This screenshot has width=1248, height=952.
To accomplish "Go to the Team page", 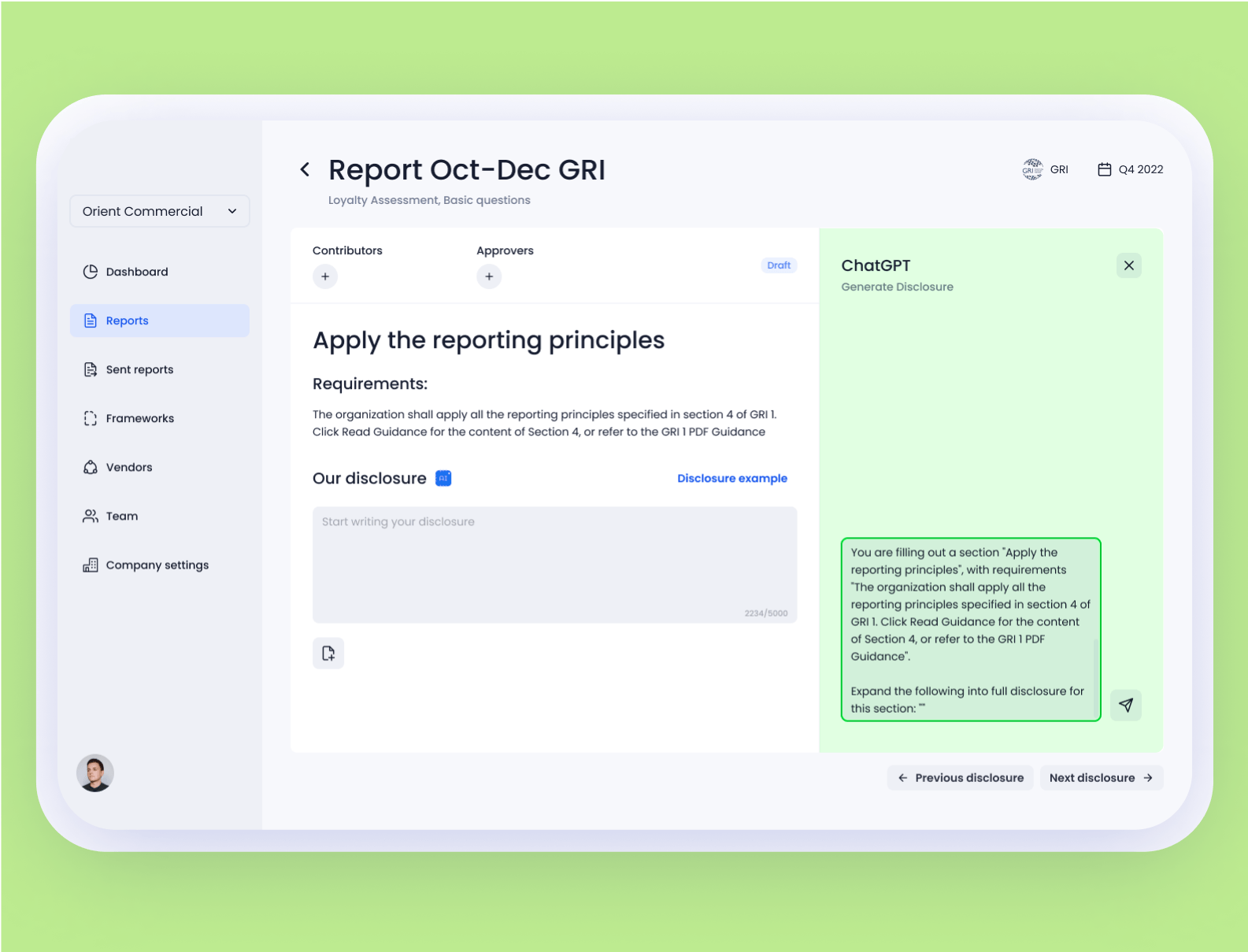I will [159, 516].
